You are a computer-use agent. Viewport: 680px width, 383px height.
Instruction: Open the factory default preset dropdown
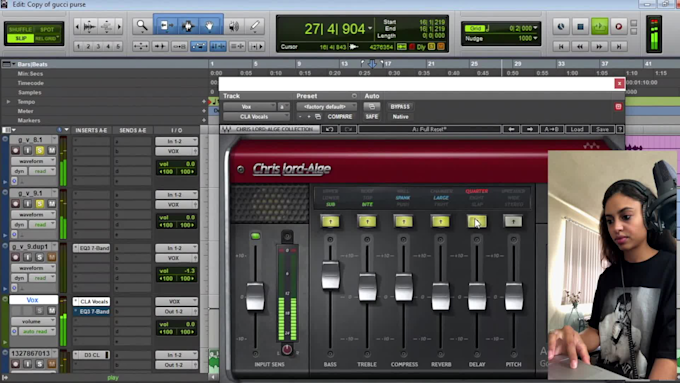pos(326,106)
